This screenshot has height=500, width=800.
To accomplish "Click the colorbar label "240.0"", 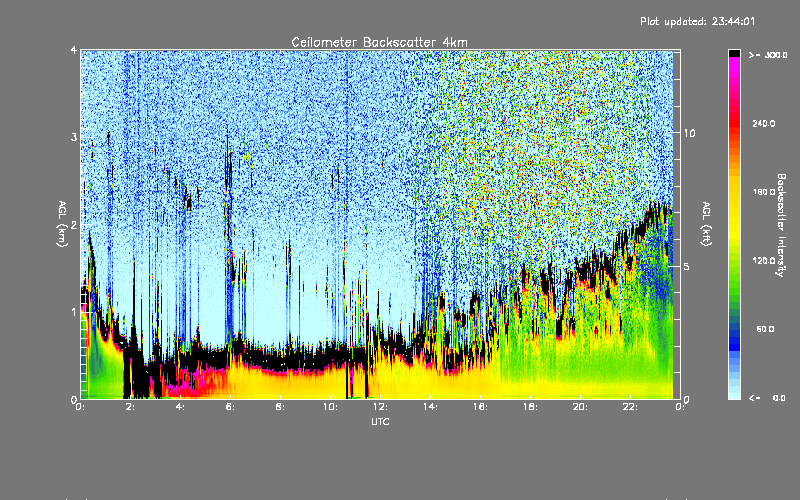I will 764,123.
